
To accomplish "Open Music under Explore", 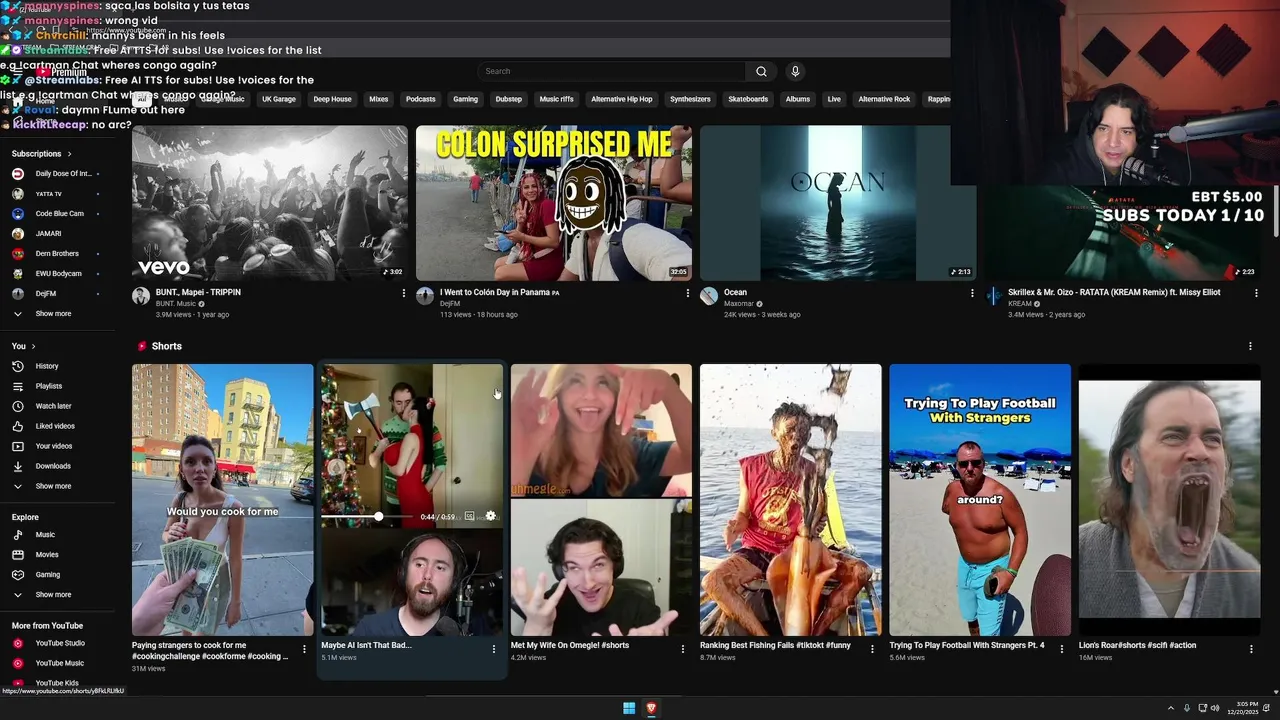I will click(x=45, y=535).
